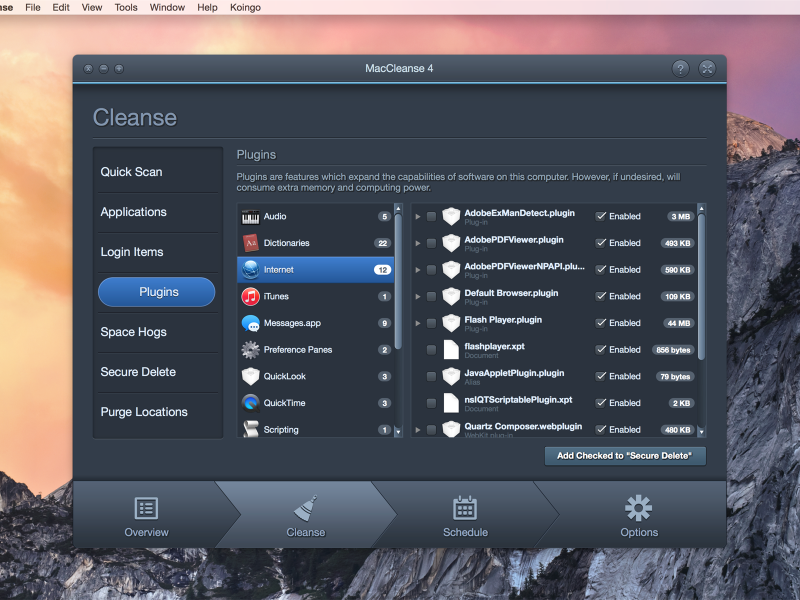
Task: Open the Tools menu
Action: 126,8
